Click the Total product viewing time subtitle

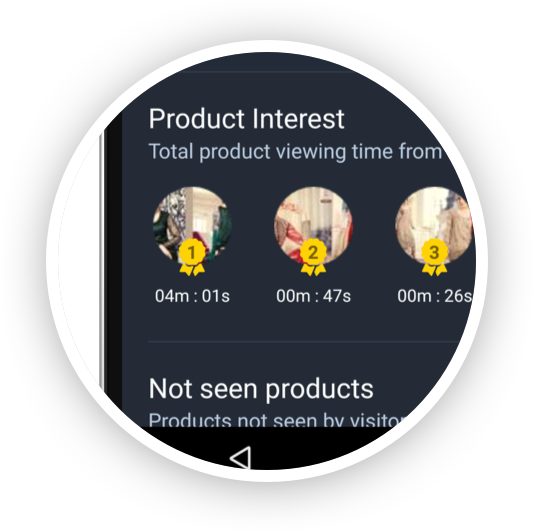(x=295, y=152)
